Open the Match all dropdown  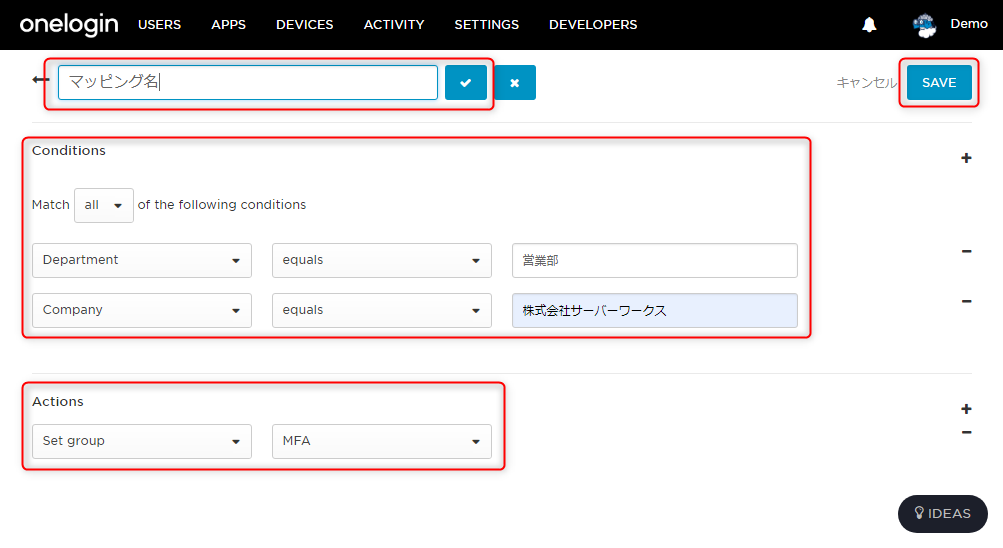tap(104, 205)
